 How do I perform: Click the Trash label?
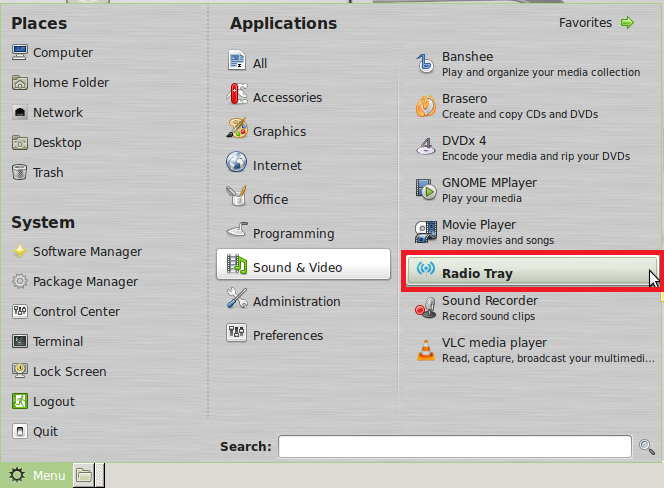coord(48,172)
